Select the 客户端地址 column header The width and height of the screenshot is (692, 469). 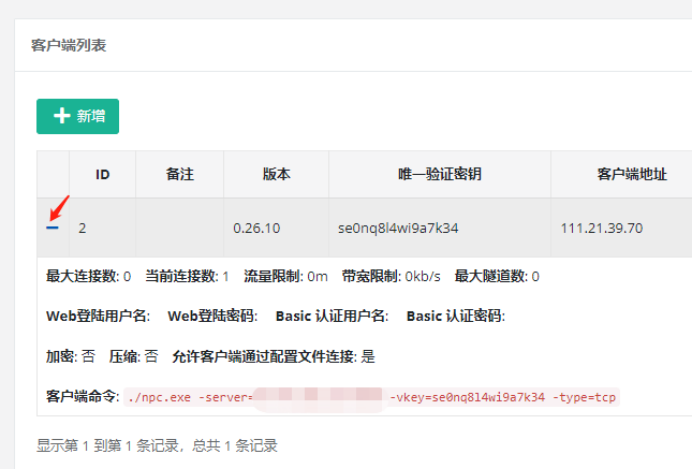pos(631,174)
